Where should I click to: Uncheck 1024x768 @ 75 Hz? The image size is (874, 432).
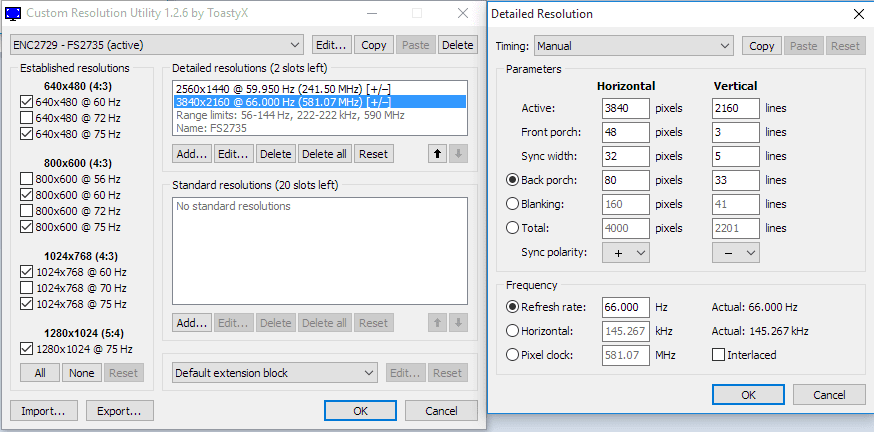[x=26, y=304]
